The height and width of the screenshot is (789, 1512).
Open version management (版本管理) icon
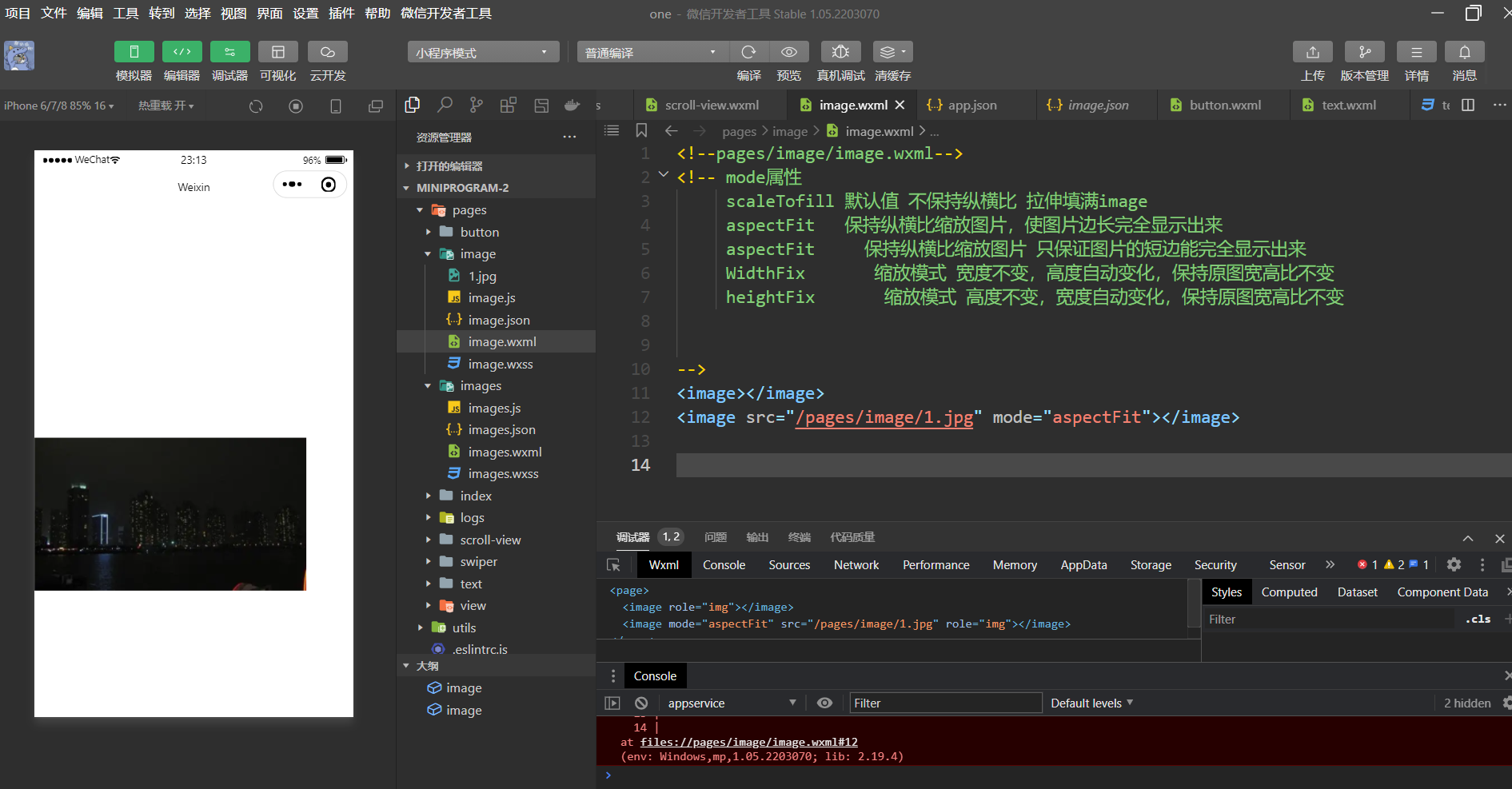pyautogui.click(x=1364, y=52)
